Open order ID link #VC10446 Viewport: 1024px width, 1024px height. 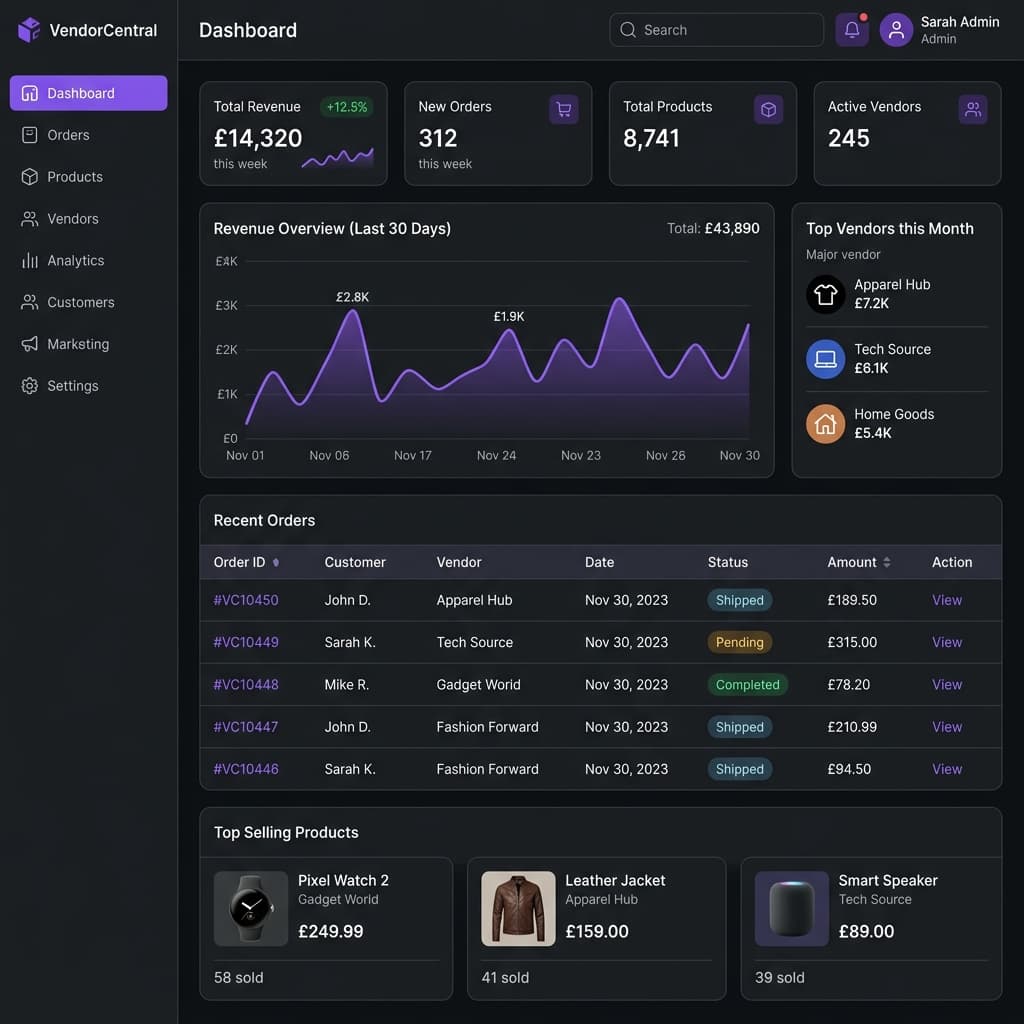(x=246, y=769)
